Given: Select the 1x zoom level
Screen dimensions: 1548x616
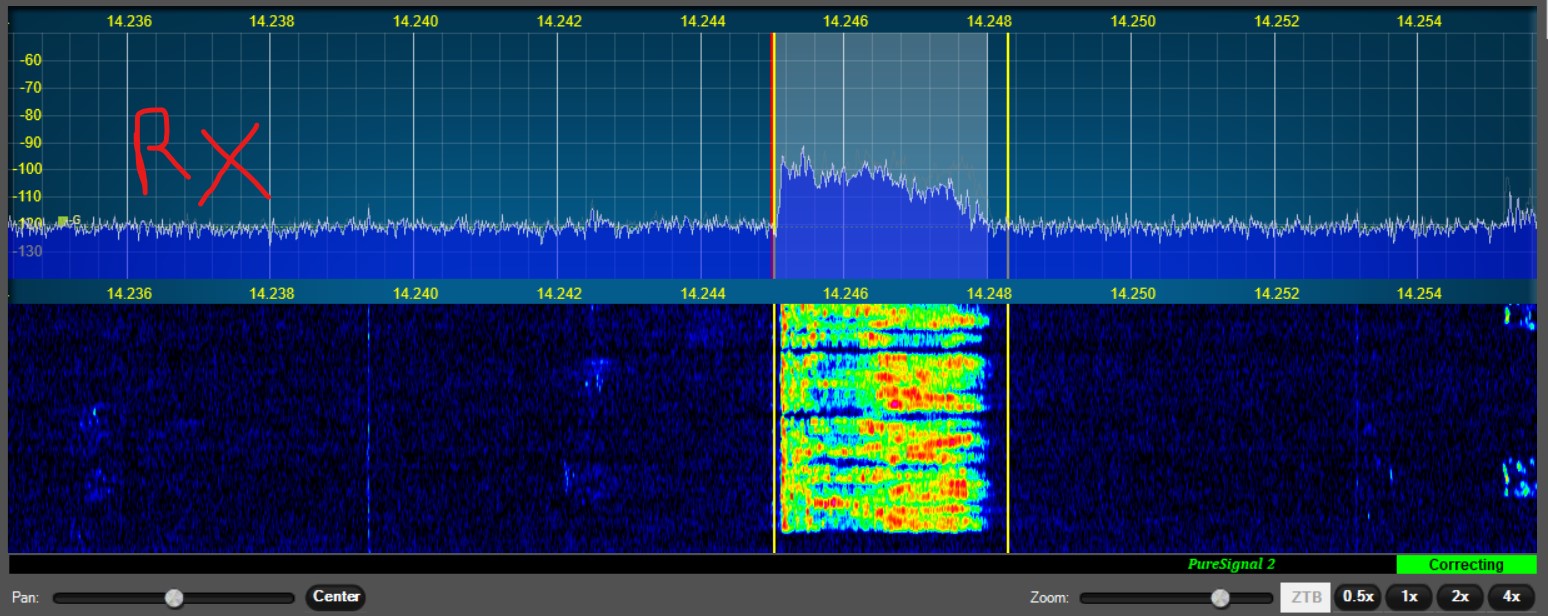Looking at the screenshot, I should [1409, 597].
